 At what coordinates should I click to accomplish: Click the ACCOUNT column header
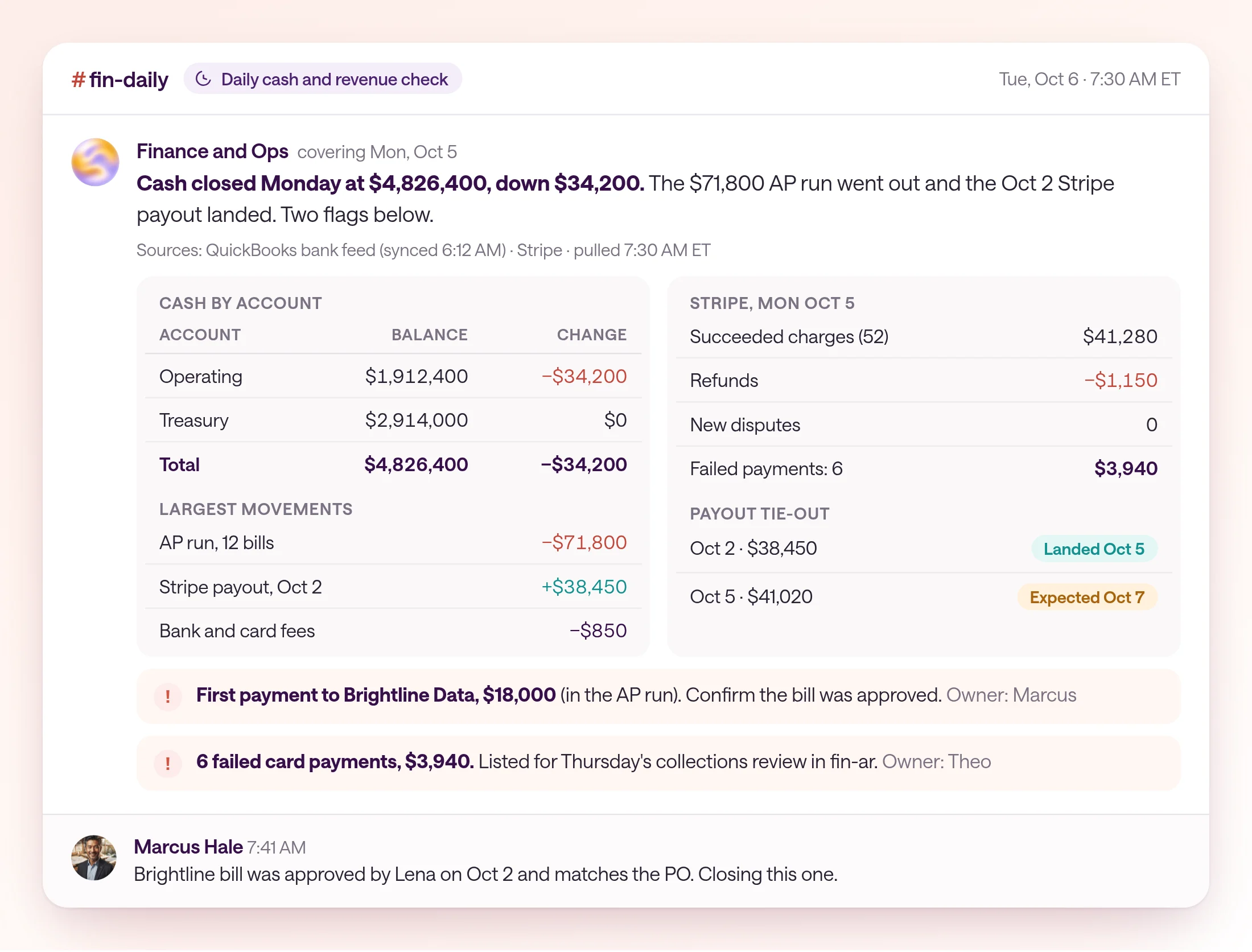tap(200, 335)
